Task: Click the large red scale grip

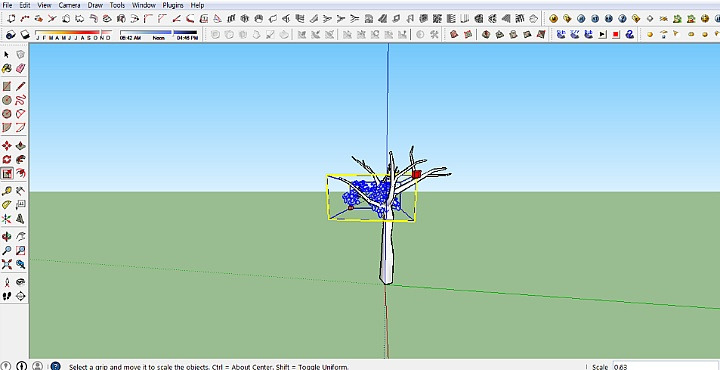Action: click(x=416, y=174)
